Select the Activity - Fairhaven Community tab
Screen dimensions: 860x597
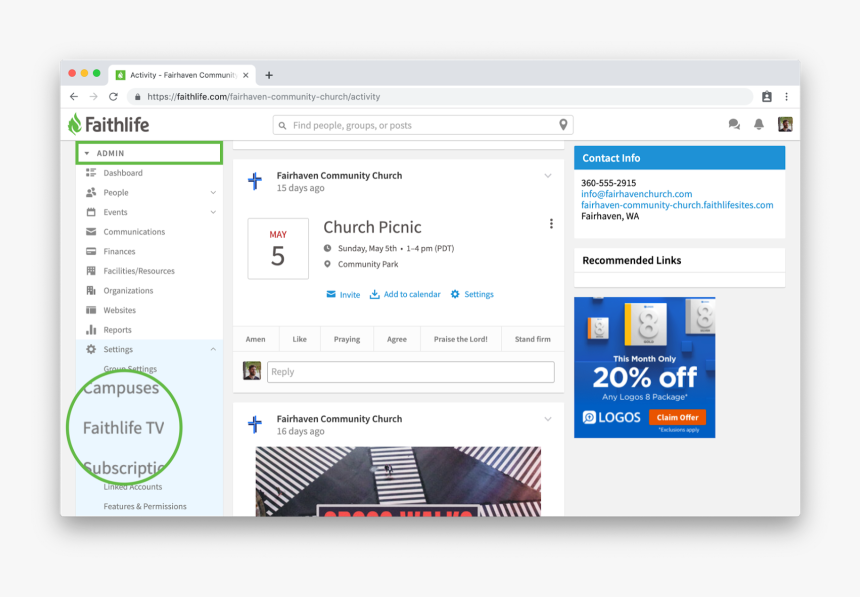(x=183, y=75)
